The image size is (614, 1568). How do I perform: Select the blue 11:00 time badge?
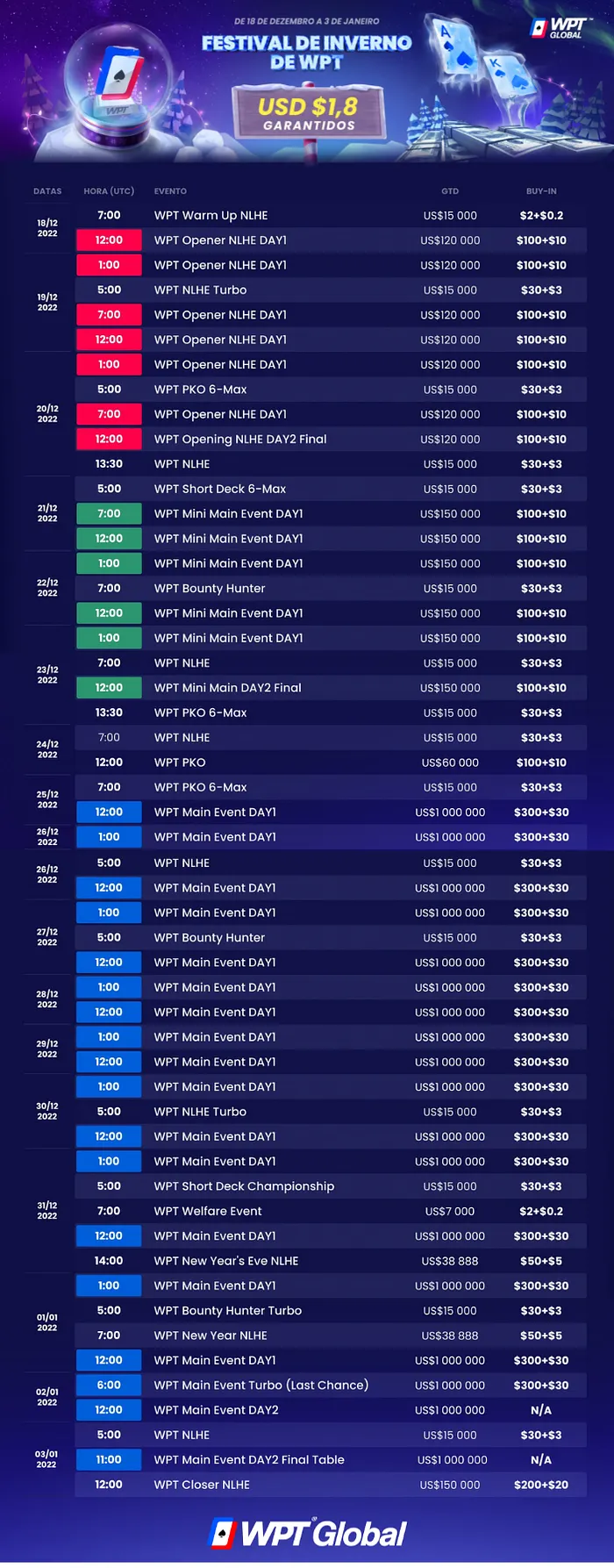click(x=109, y=1459)
